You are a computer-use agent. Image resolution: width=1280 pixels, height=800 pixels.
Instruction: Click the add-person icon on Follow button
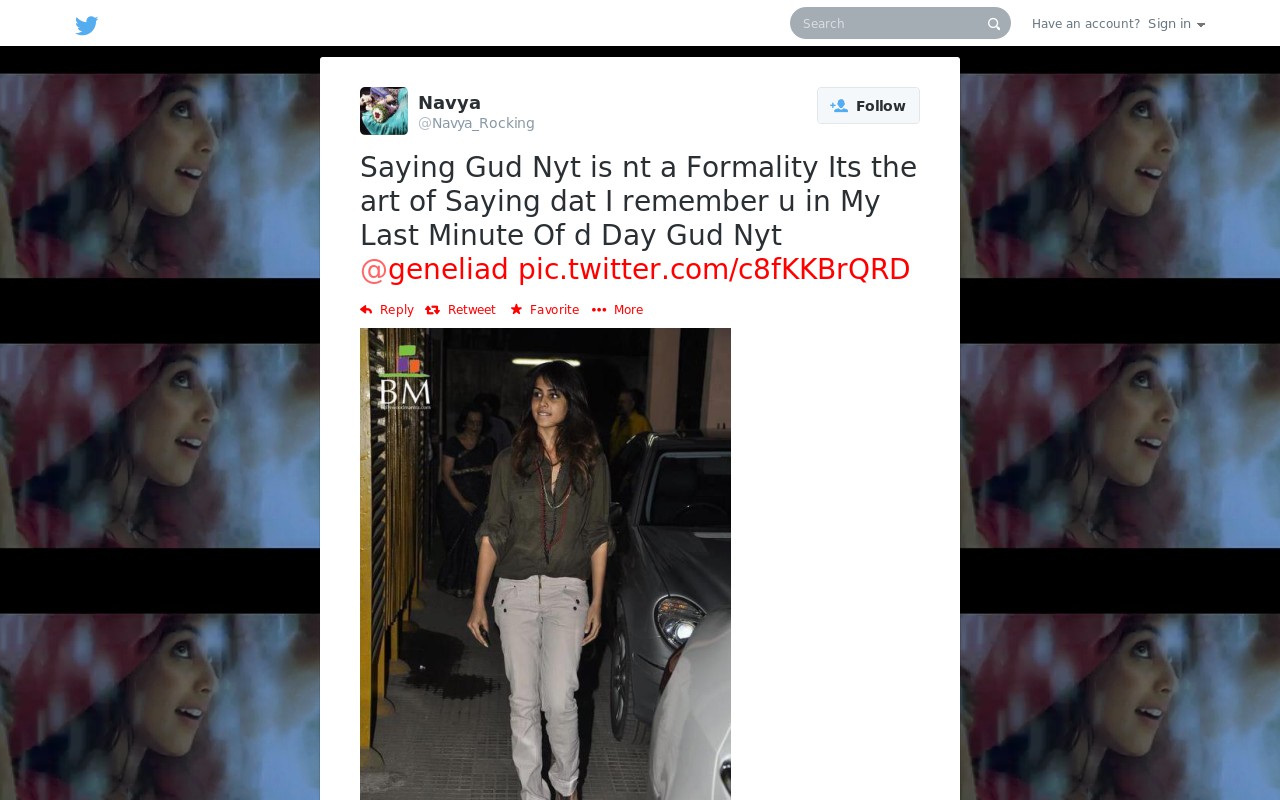click(x=839, y=106)
